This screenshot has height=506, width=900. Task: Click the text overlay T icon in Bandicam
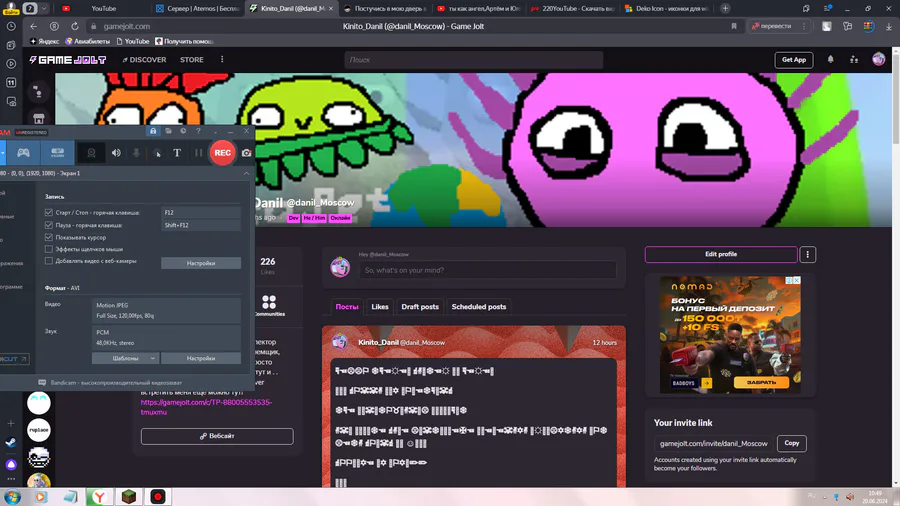177,153
